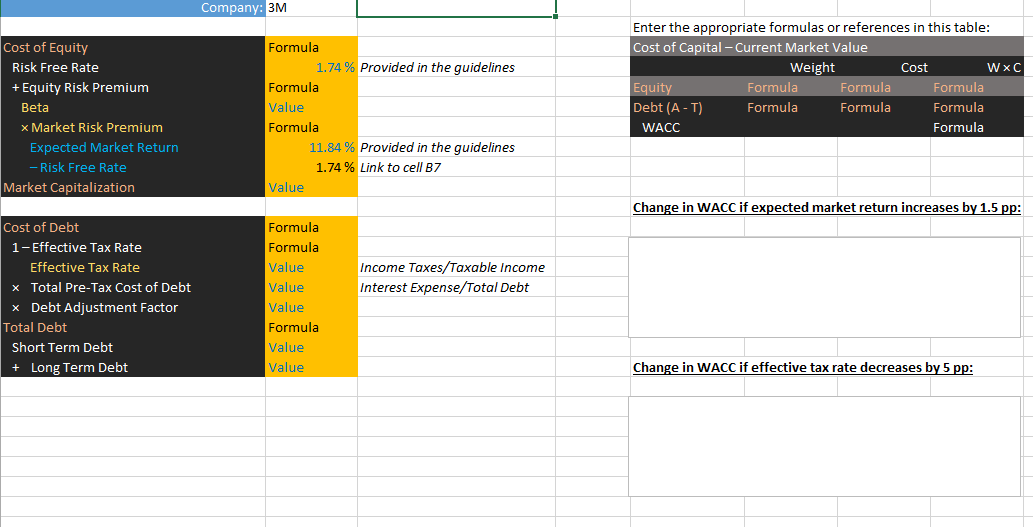Click the 1 – Effective Tax Rate Formula cell

(x=311, y=247)
